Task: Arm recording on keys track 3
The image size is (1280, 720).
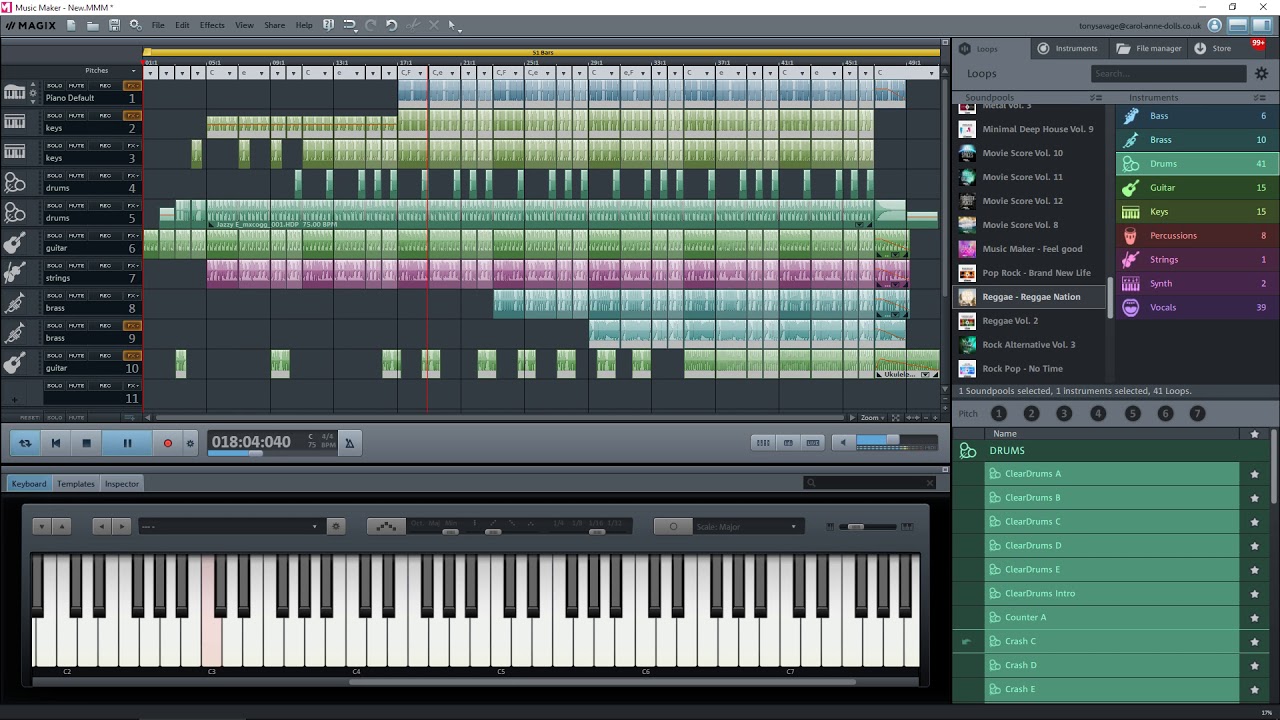Action: point(104,146)
